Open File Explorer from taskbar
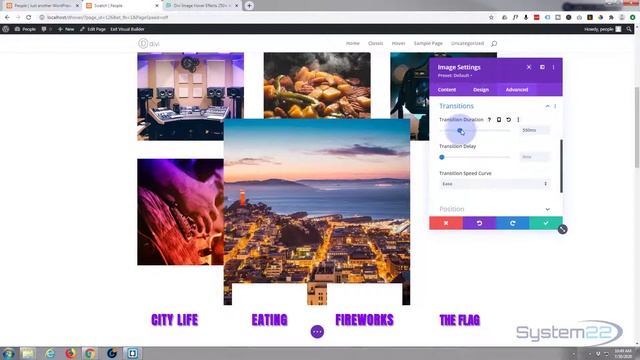The image size is (640, 360). click(x=28, y=353)
